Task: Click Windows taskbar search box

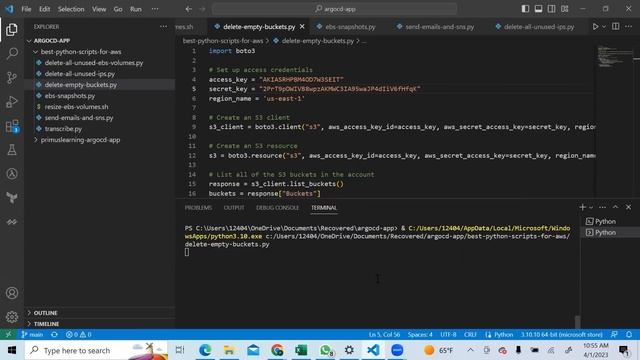Action: tap(96, 350)
